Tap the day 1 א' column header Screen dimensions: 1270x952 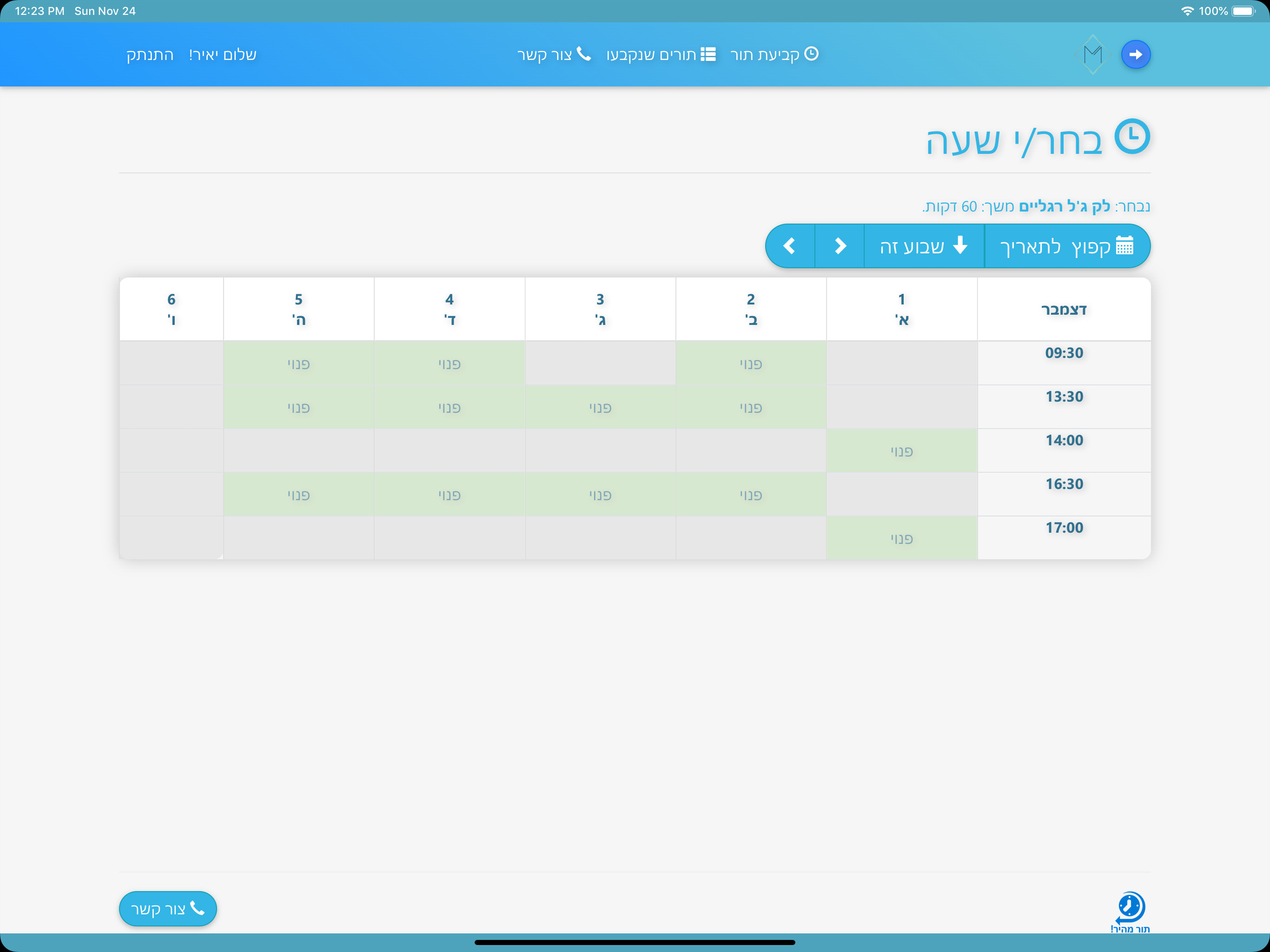(x=901, y=309)
